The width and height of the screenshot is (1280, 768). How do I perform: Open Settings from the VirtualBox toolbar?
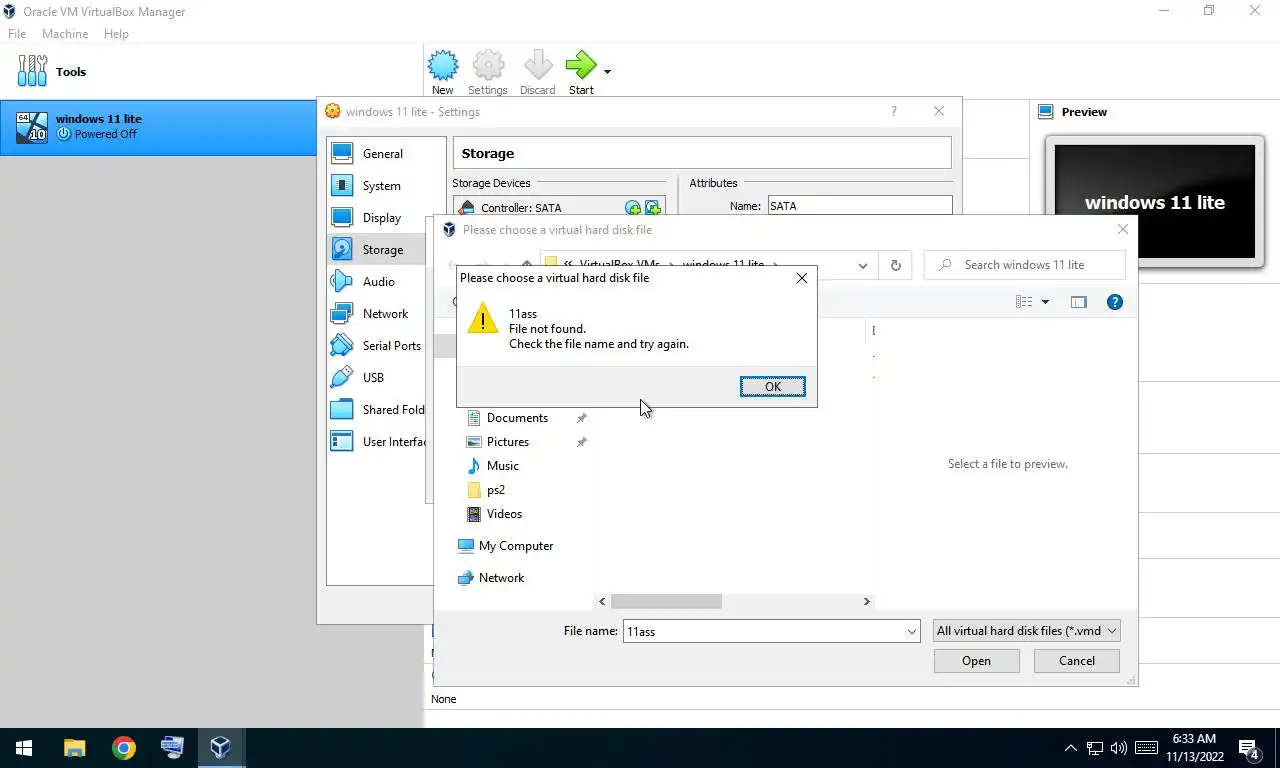click(488, 73)
